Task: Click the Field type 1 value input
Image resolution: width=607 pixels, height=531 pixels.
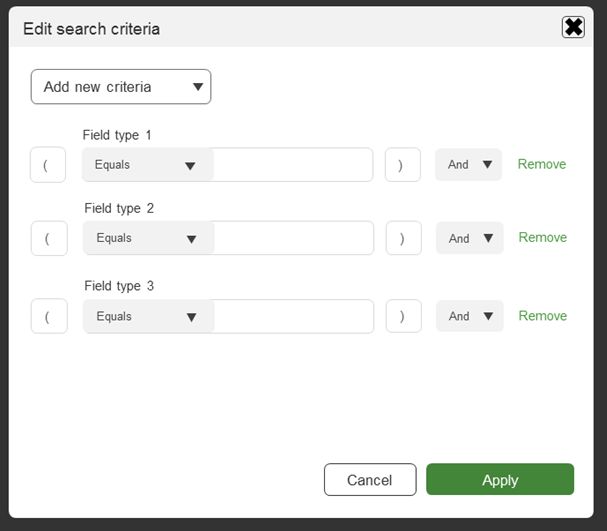Action: (x=292, y=165)
